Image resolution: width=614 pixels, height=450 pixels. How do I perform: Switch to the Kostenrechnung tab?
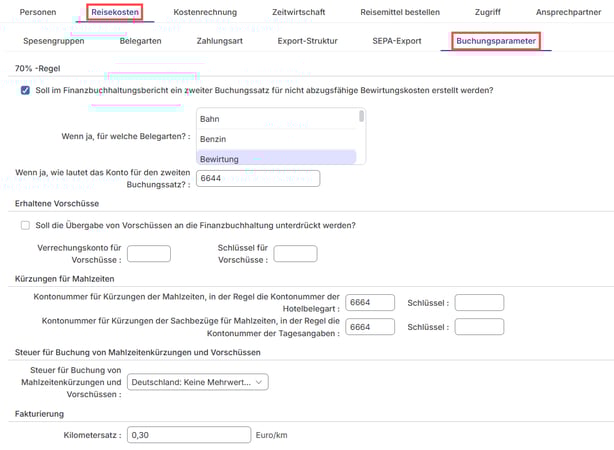pyautogui.click(x=205, y=12)
